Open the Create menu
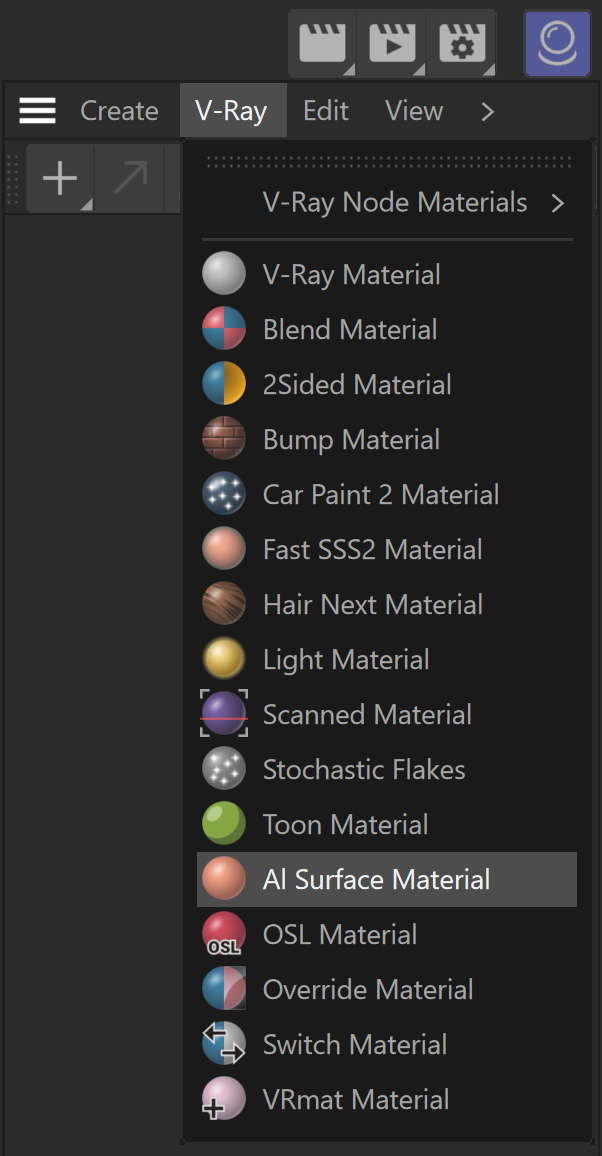Viewport: 602px width, 1156px height. click(x=119, y=111)
